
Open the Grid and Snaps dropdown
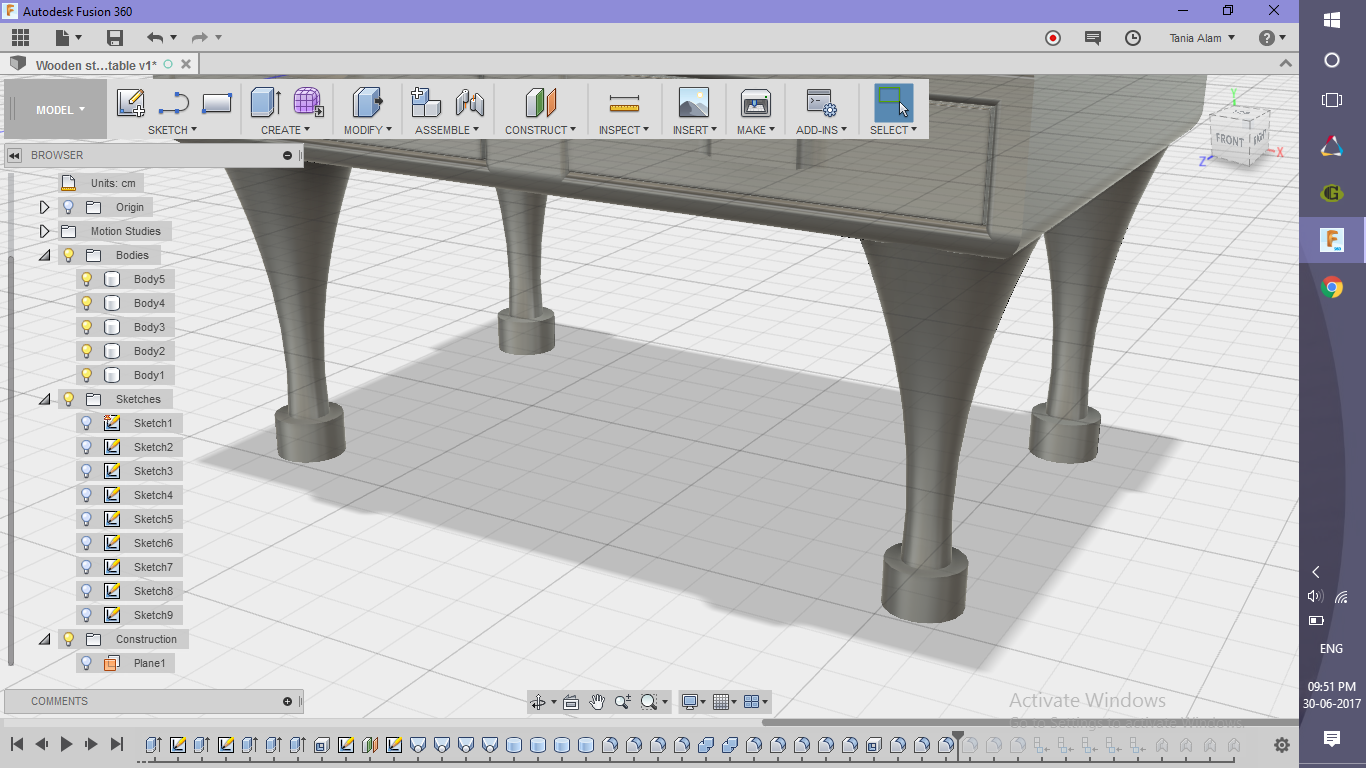tap(726, 702)
